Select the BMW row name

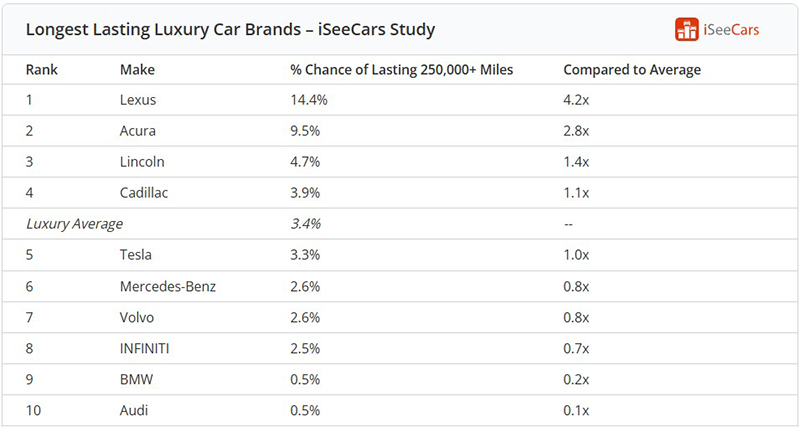pyautogui.click(x=136, y=380)
